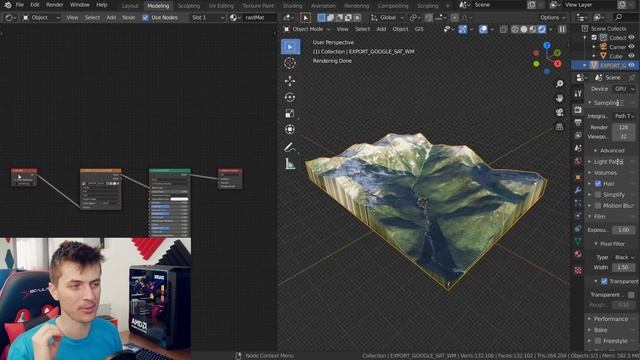Screen dimensions: 640x360
Task: Open the Object Mode dropdown in viewport
Action: pos(307,29)
